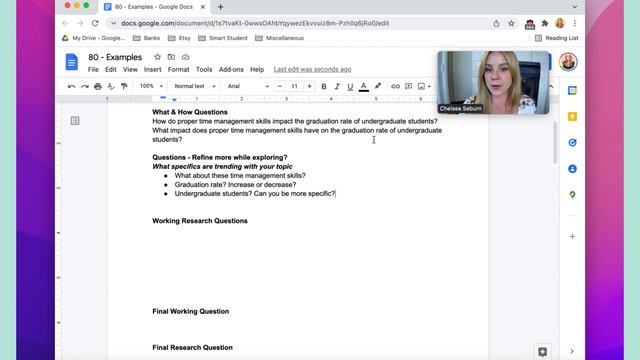Viewport: 640px width, 360px height.
Task: Increase font size with plus button
Action: pos(309,86)
